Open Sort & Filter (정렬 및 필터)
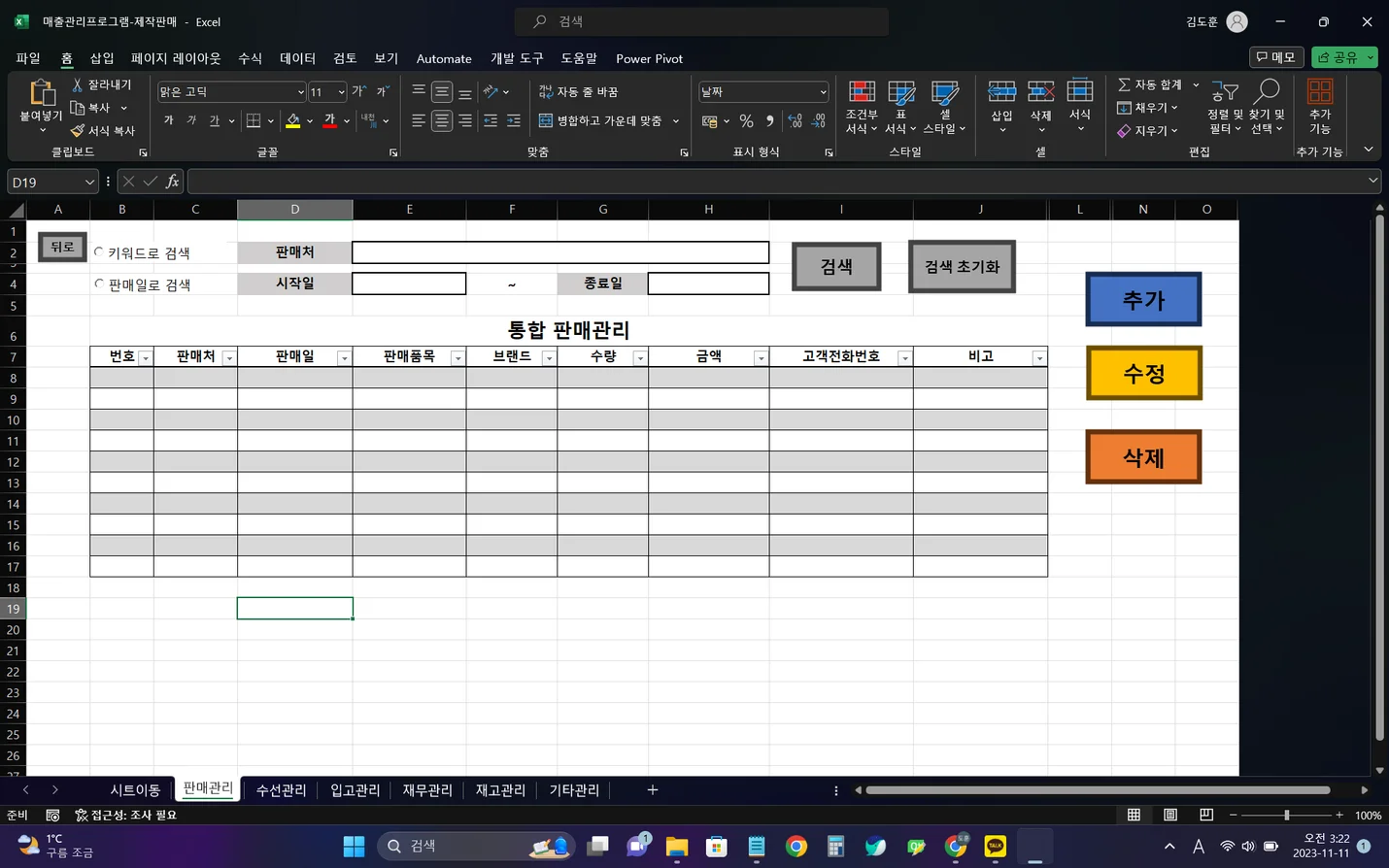The width and height of the screenshot is (1389, 868). 1224,107
